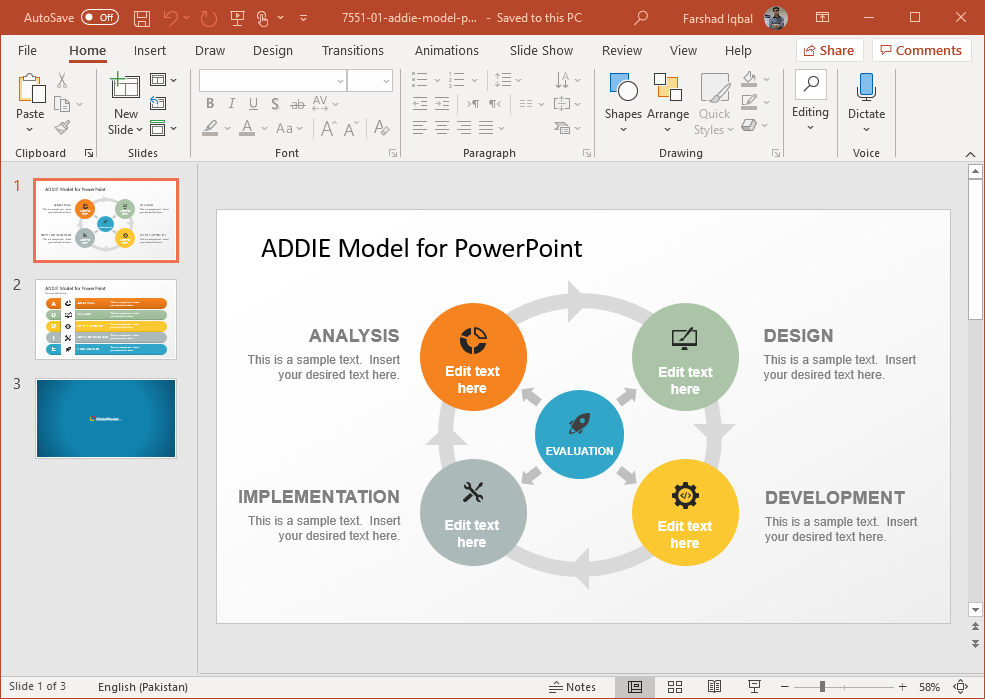This screenshot has width=985, height=699.
Task: Open the Arrange dropdown menu
Action: point(667,100)
